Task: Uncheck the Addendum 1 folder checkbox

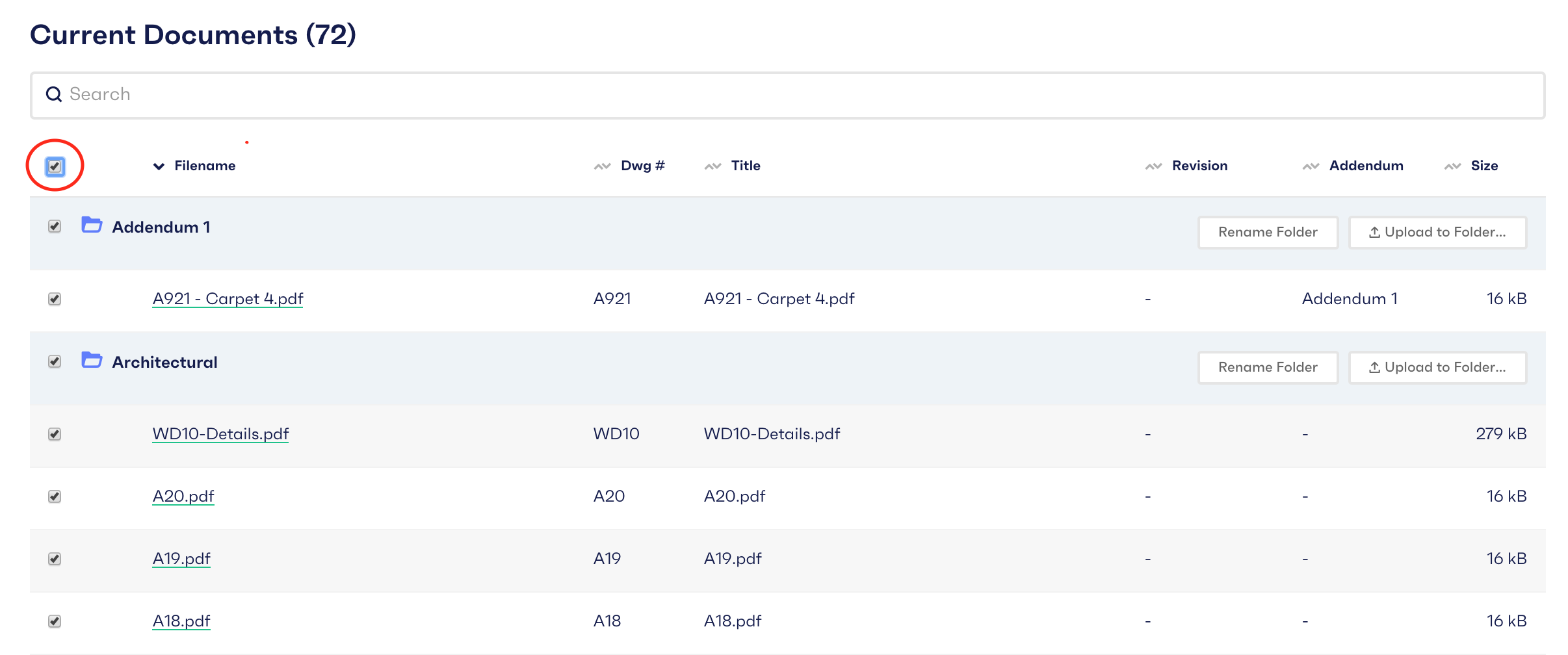Action: click(x=55, y=226)
